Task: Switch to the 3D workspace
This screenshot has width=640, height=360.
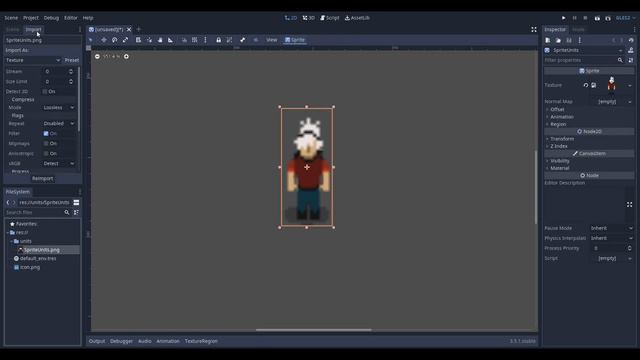Action: tap(309, 18)
